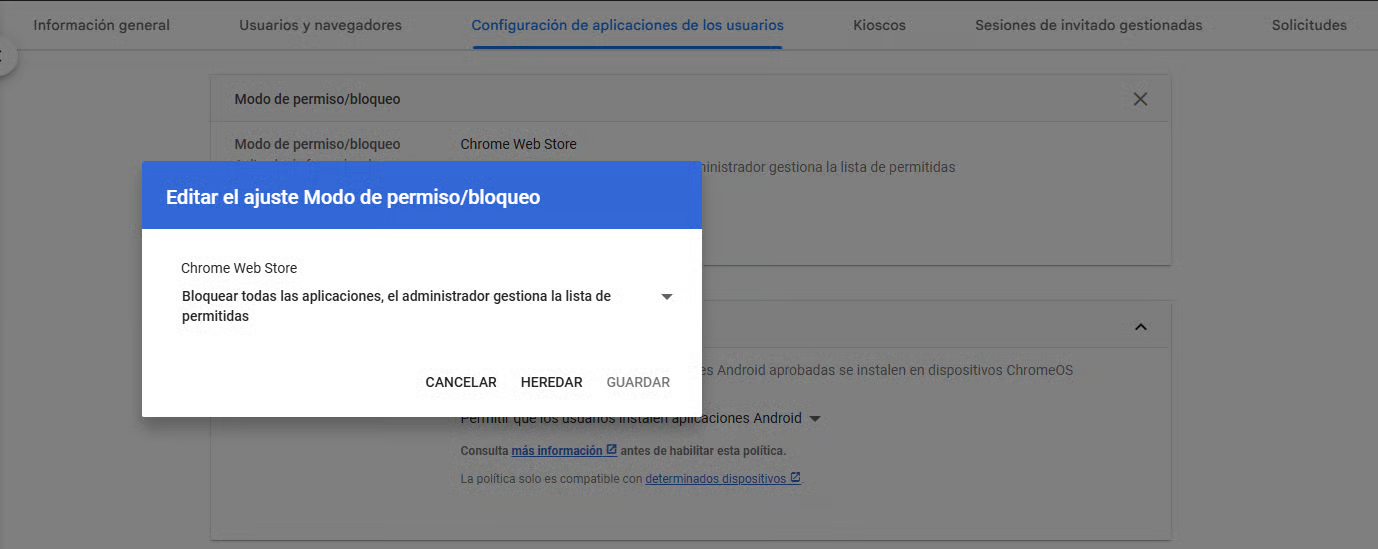Switch to the Información general tab
Image resolution: width=1378 pixels, height=549 pixels.
(x=102, y=25)
